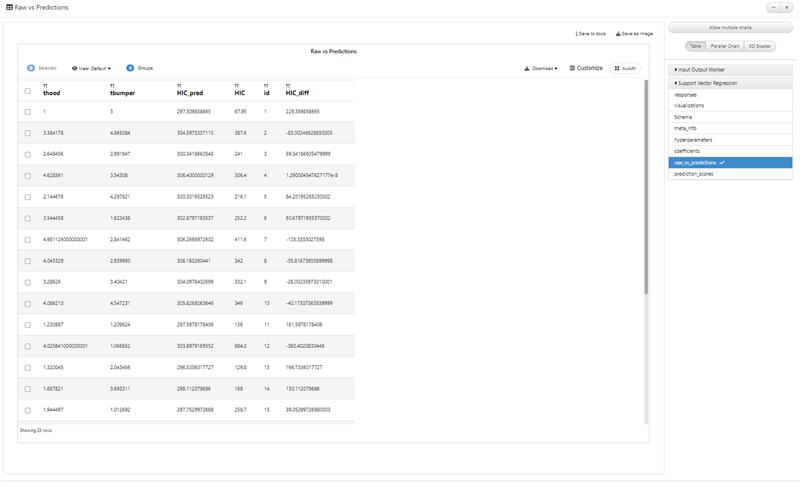Click the Save as image icon

tap(618, 34)
